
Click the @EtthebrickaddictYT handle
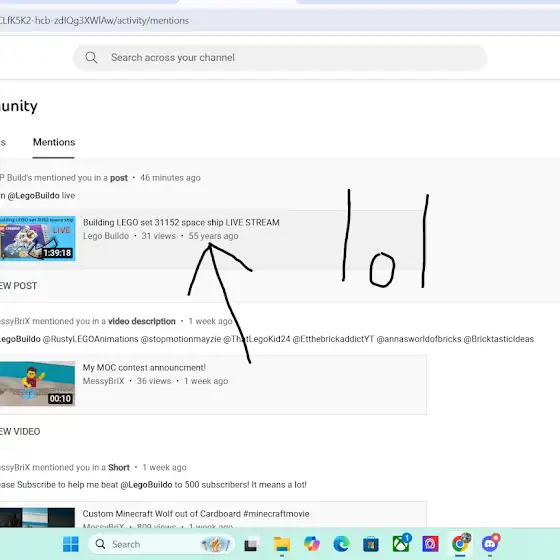point(333,339)
